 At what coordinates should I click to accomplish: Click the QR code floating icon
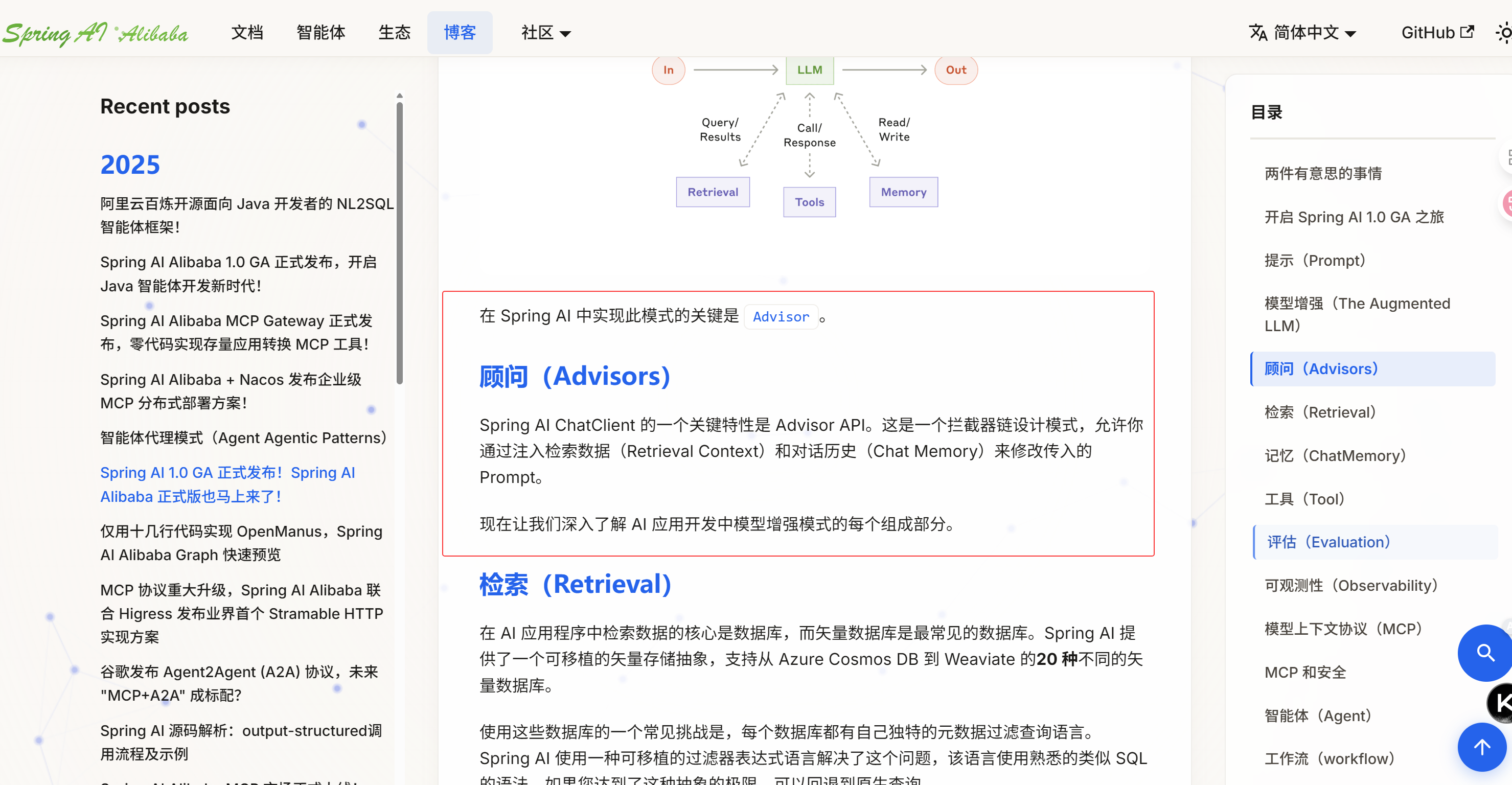click(1507, 157)
